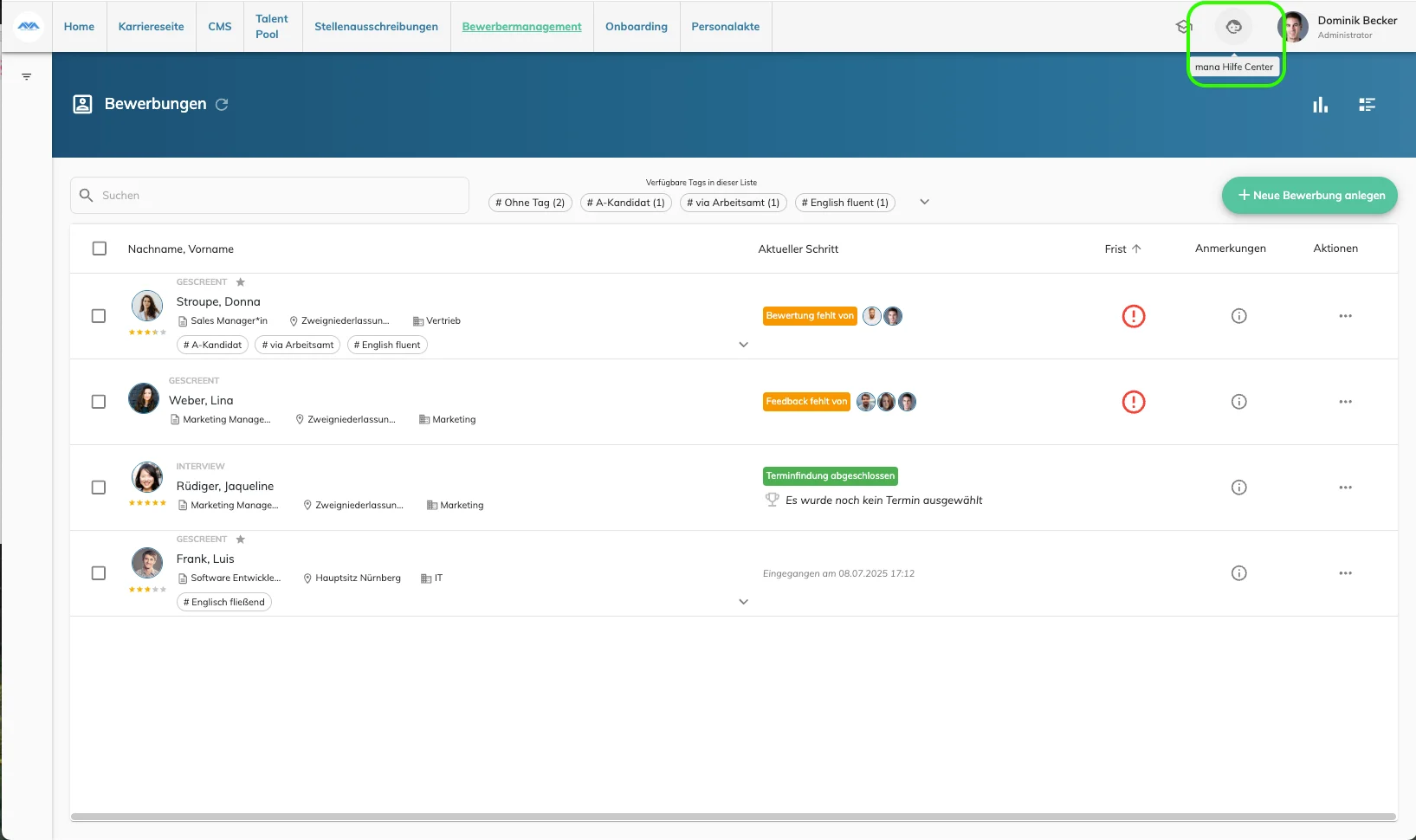Expand the Stroupe, Donna row details
The height and width of the screenshot is (840, 1416).
743,345
